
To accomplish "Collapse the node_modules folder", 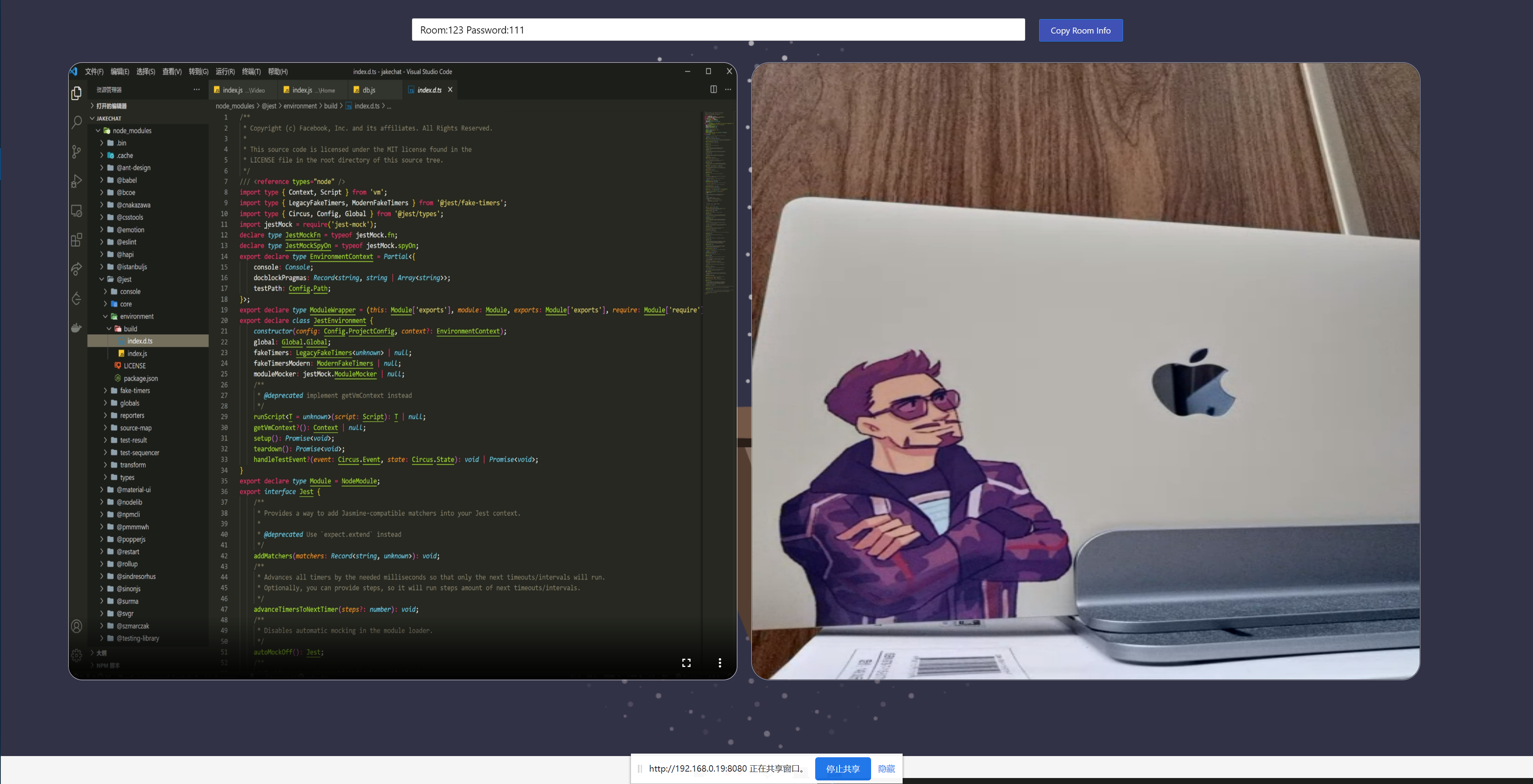I will pos(132,131).
